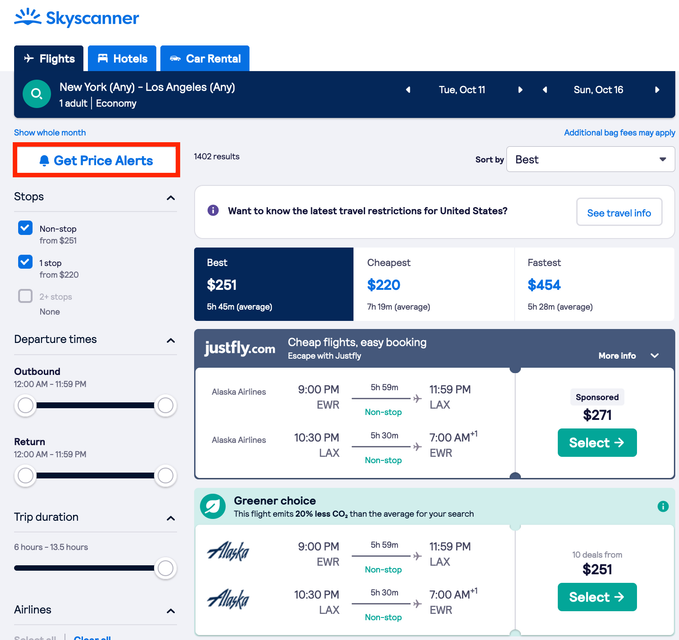Screen dimensions: 679x640
Task: Click the purple info icon beside travel restrictions
Action: [213, 210]
